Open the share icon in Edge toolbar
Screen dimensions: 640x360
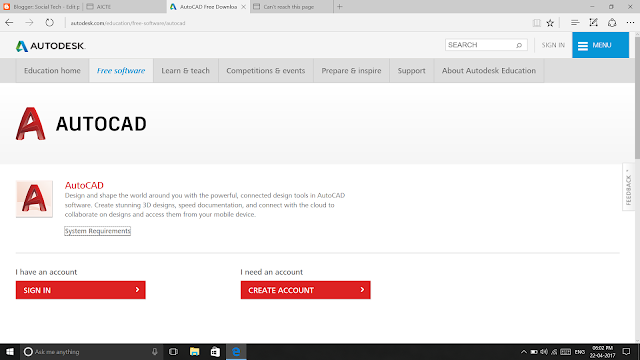pyautogui.click(x=612, y=23)
